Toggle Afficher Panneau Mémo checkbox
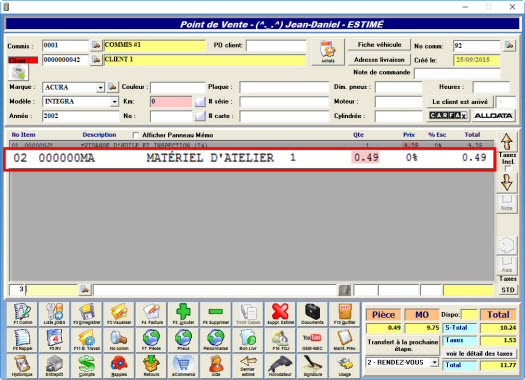This screenshot has width=525, height=380. pyautogui.click(x=136, y=135)
